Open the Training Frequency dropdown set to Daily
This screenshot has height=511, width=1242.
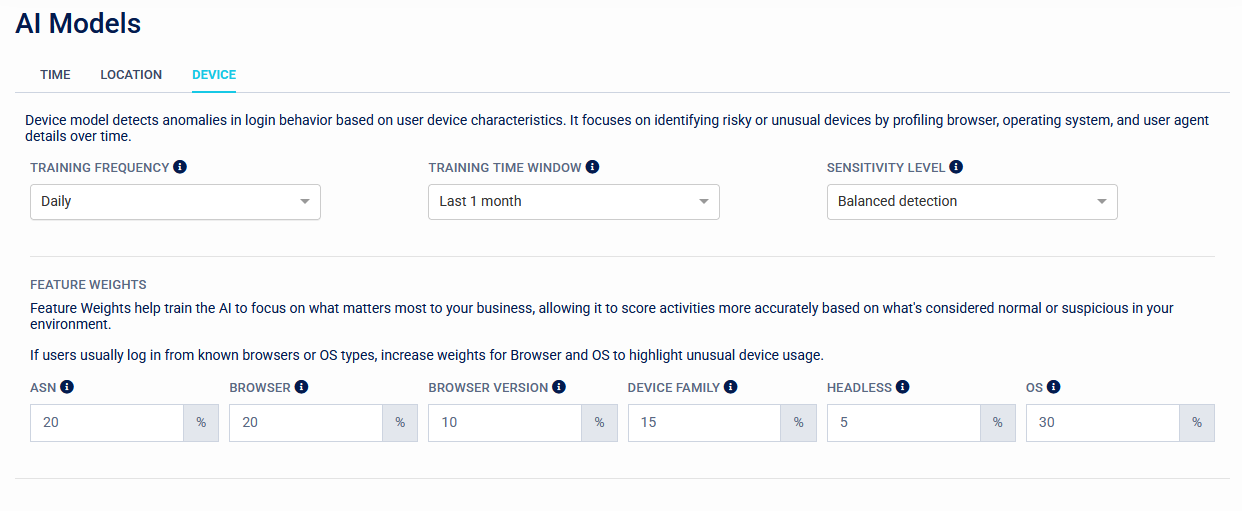[175, 201]
